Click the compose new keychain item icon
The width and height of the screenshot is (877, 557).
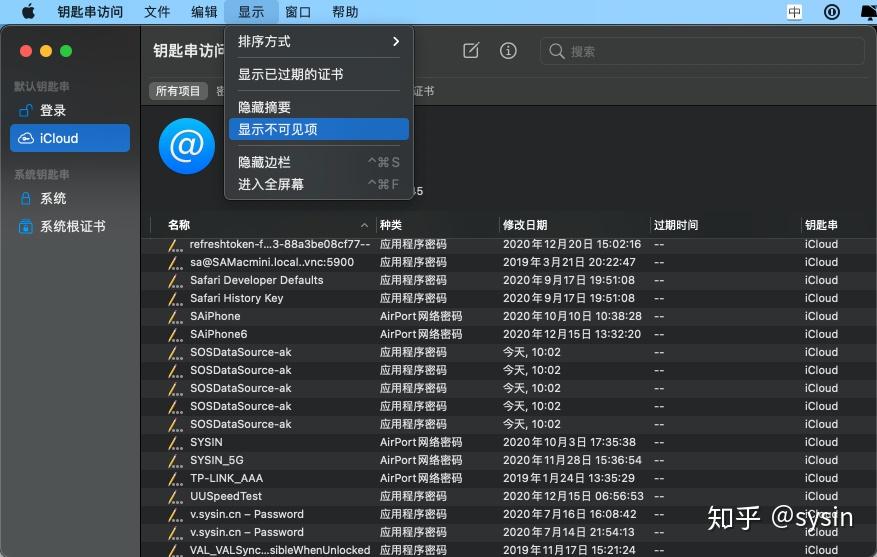471,51
